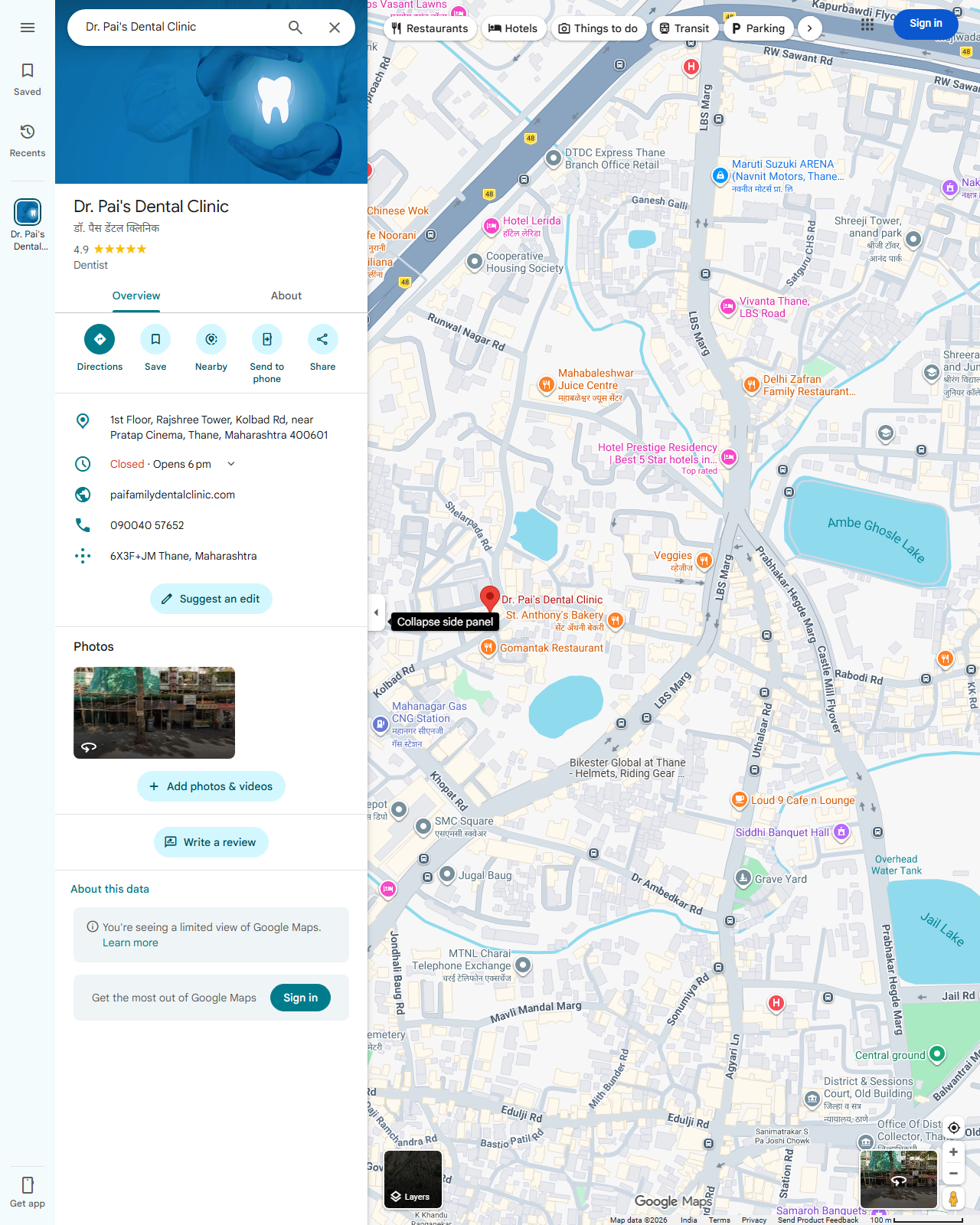Click the my location target icon
Screen dimensions: 980x1225
pos(954,1128)
